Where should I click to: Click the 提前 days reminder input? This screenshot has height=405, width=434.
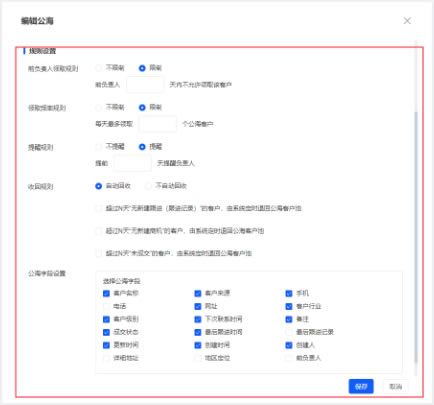pyautogui.click(x=133, y=163)
